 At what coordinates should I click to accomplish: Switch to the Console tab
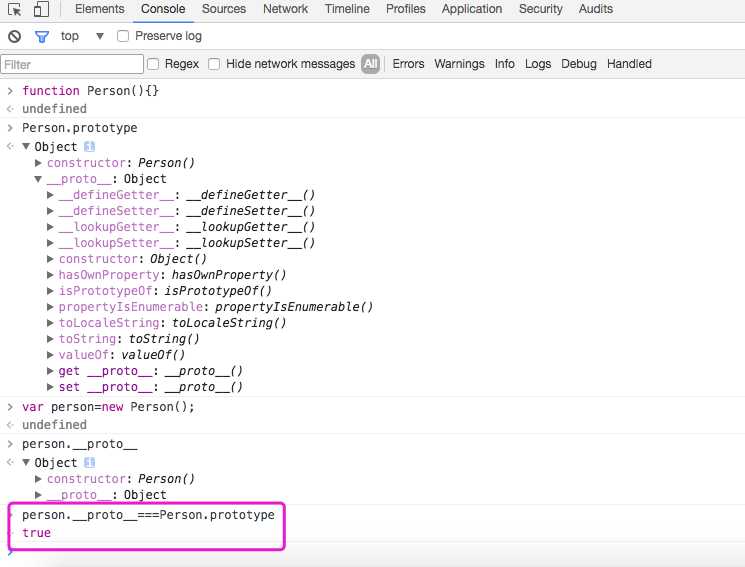[163, 9]
